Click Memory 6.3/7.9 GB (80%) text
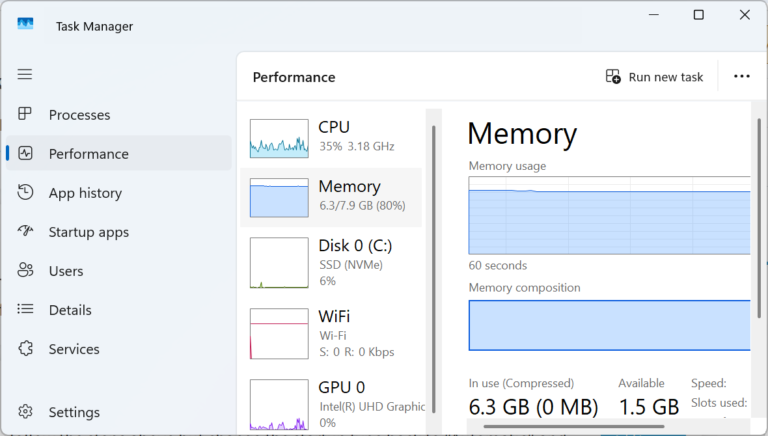The height and width of the screenshot is (436, 768). 362,206
